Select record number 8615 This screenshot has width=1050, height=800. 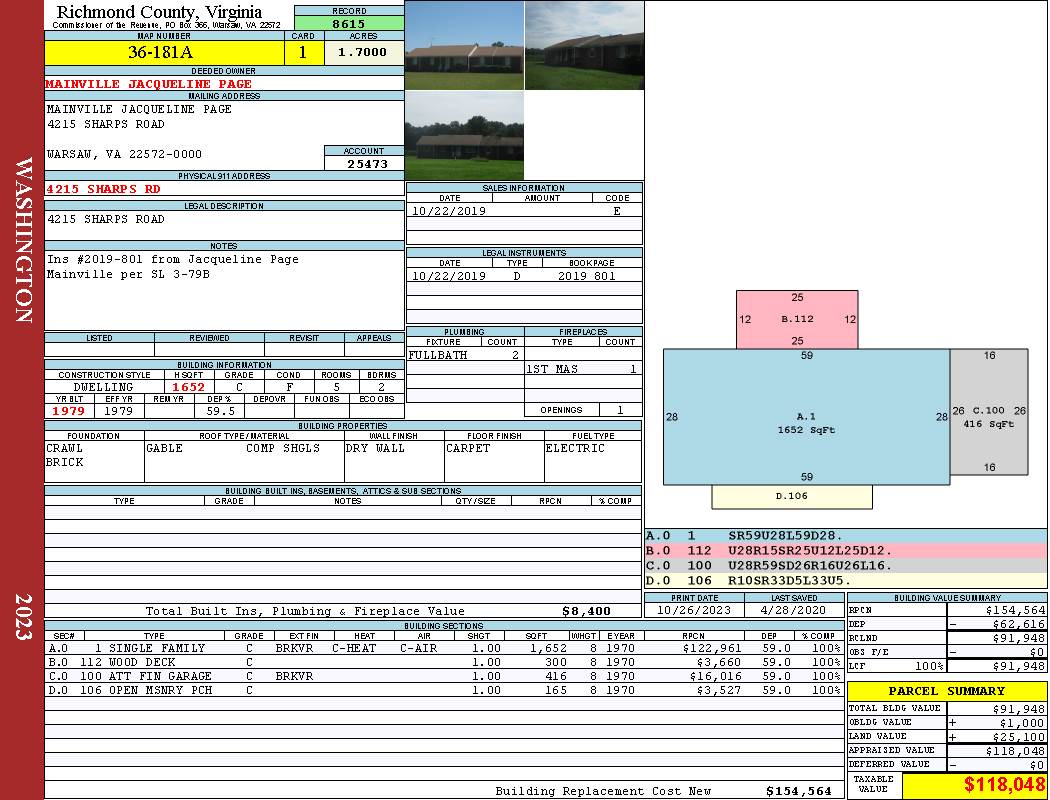tap(349, 23)
